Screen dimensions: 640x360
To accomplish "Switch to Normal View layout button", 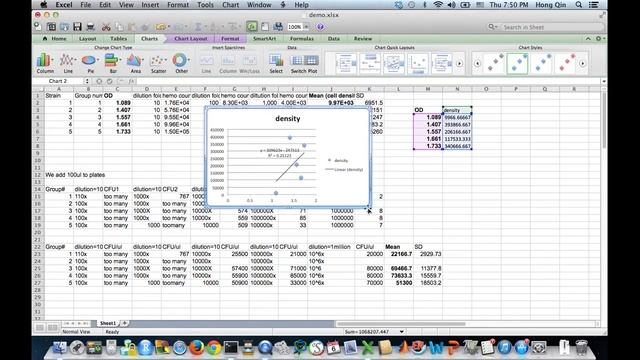I will pyautogui.click(x=40, y=328).
